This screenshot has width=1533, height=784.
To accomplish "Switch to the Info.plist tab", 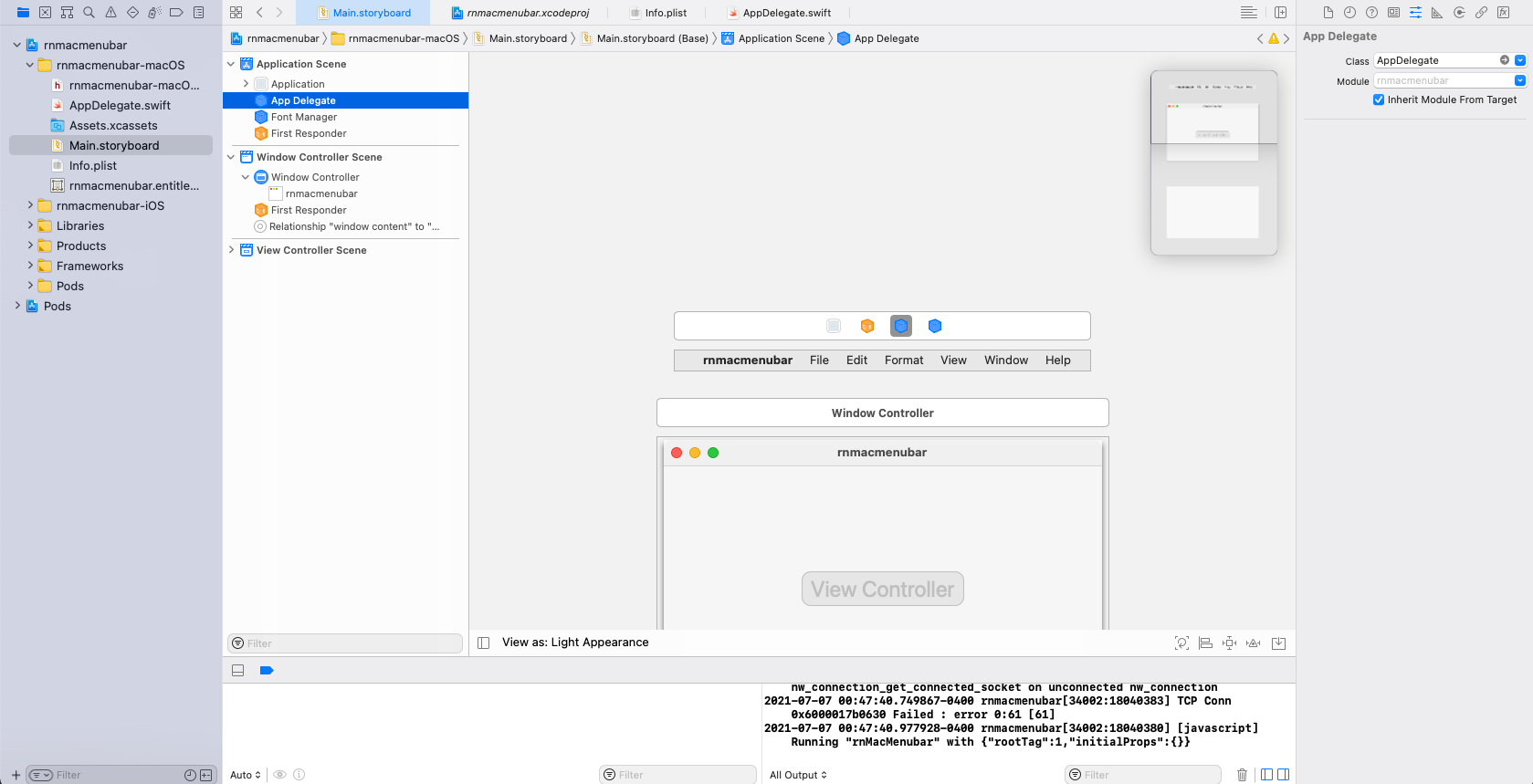I will (657, 13).
